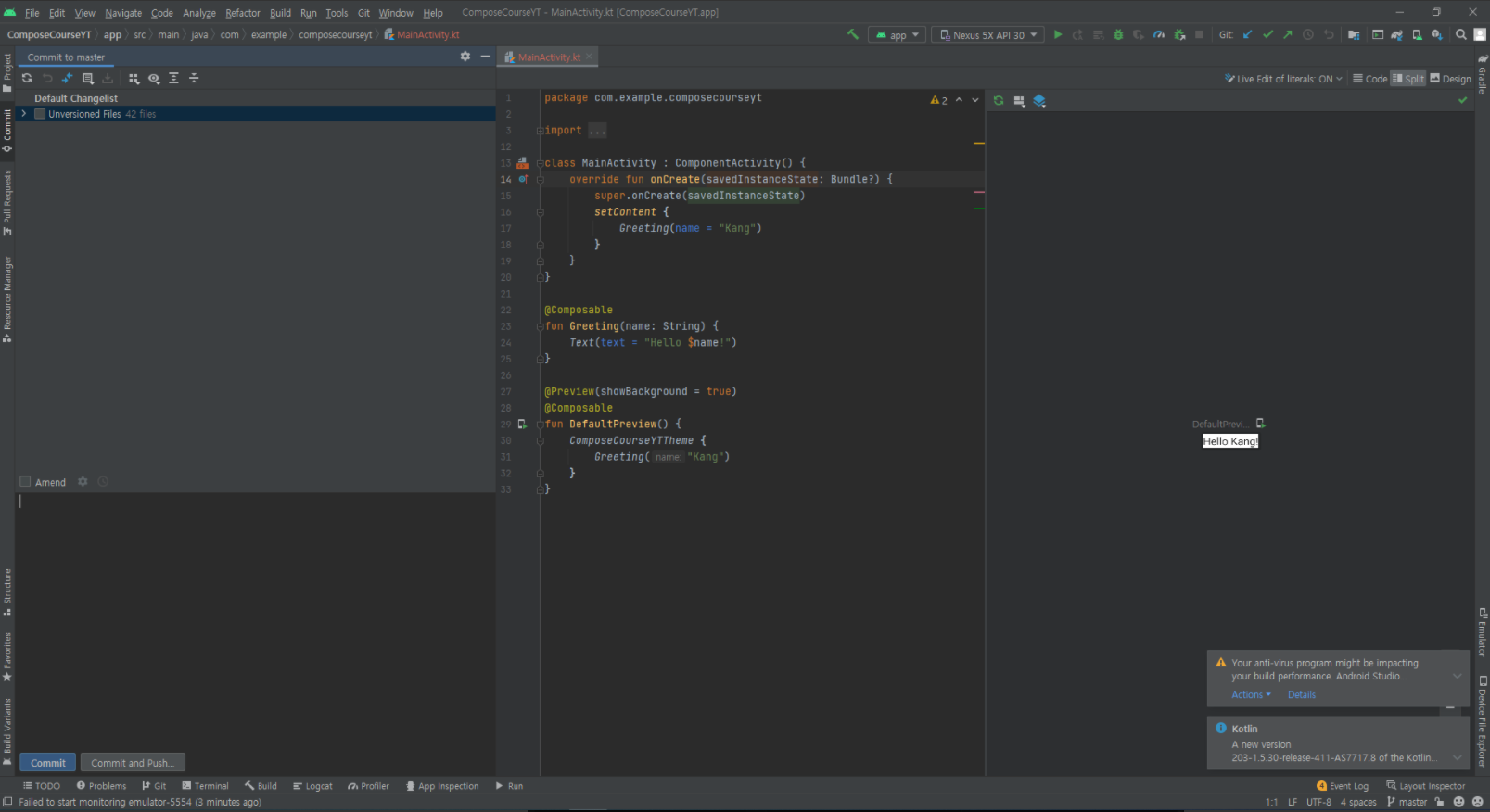Open the App Inspection tool tab
Image resolution: width=1490 pixels, height=812 pixels.
coord(442,786)
